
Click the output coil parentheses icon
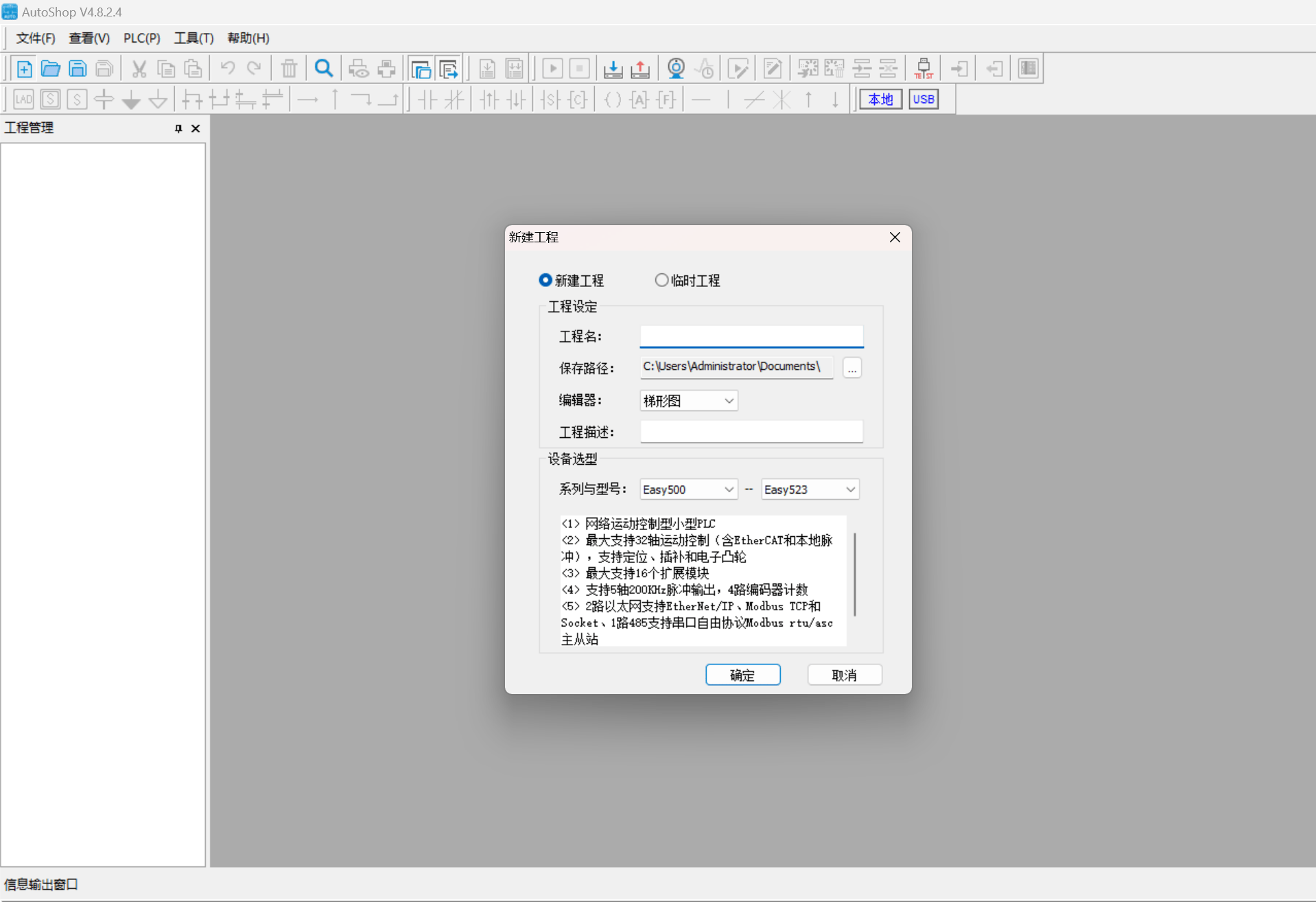(x=613, y=100)
